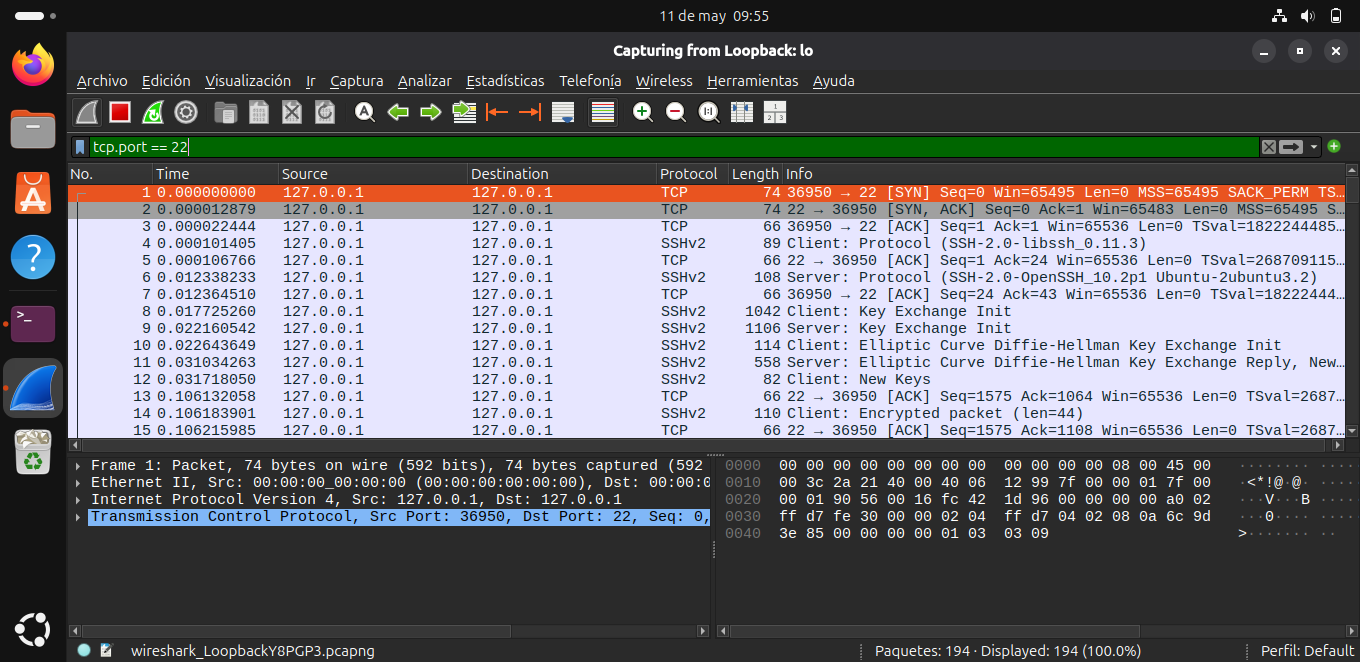Open the Files app in the dock
The image size is (1360, 662).
tap(33, 129)
